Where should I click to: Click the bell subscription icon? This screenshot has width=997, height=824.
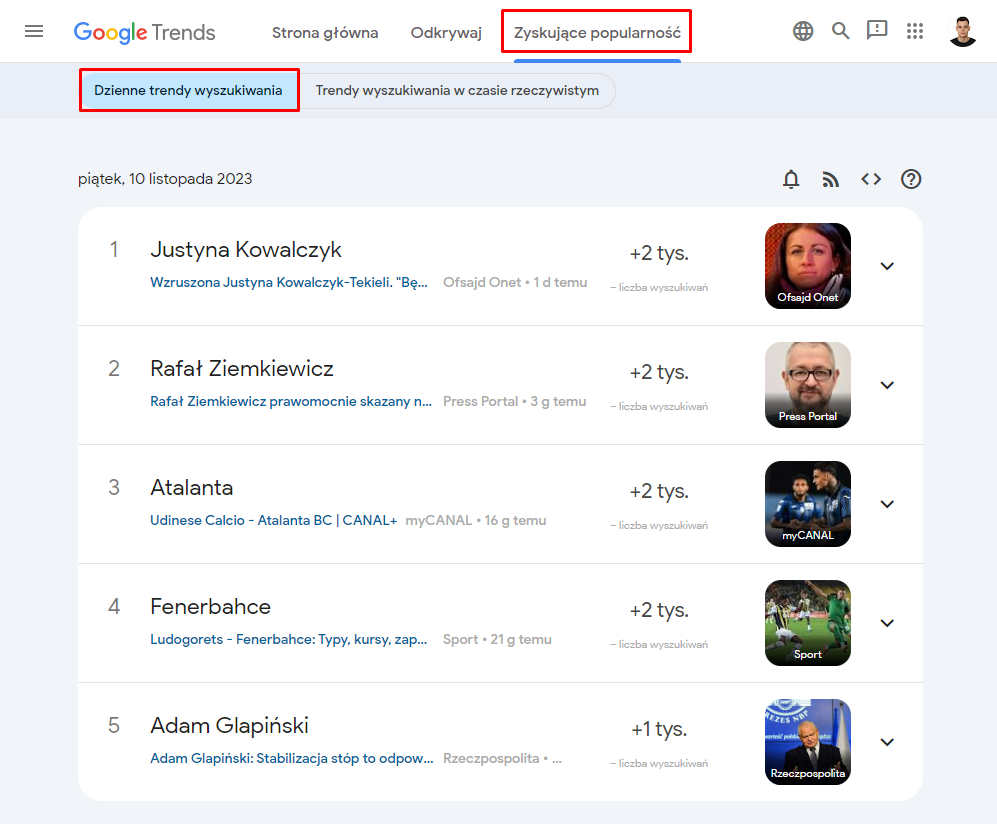pos(791,179)
